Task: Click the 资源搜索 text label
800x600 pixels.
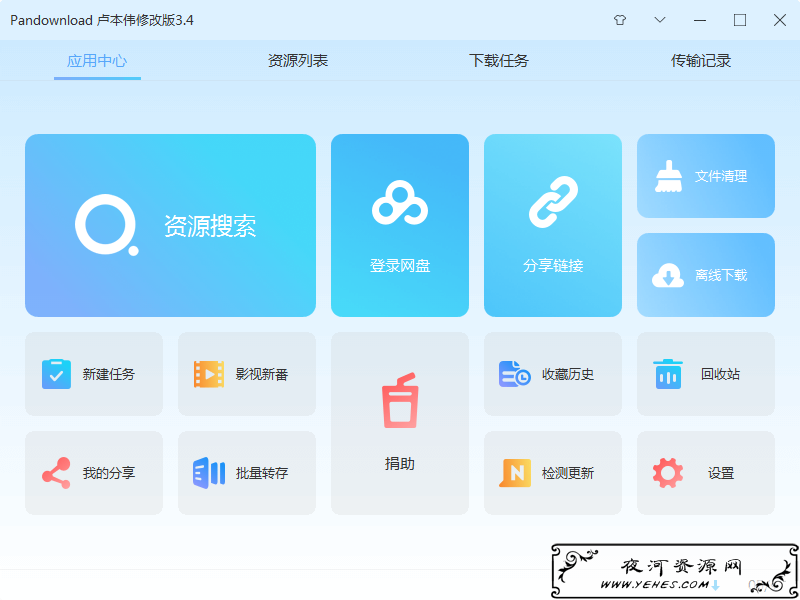Action: coord(210,225)
